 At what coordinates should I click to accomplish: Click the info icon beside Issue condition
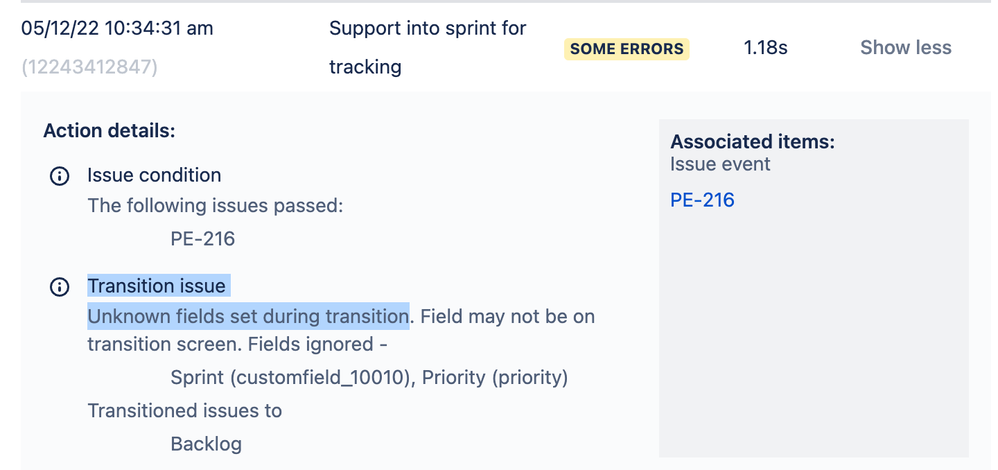(x=59, y=176)
